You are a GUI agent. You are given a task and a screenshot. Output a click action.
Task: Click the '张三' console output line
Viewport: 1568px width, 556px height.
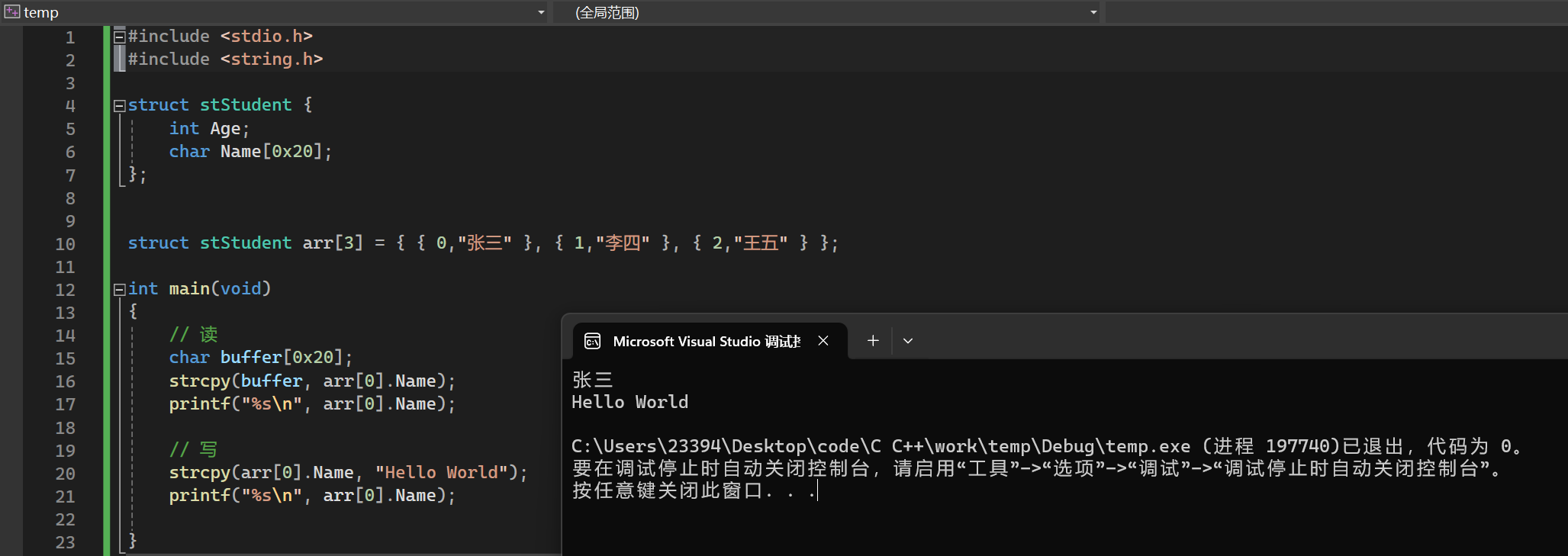[593, 380]
